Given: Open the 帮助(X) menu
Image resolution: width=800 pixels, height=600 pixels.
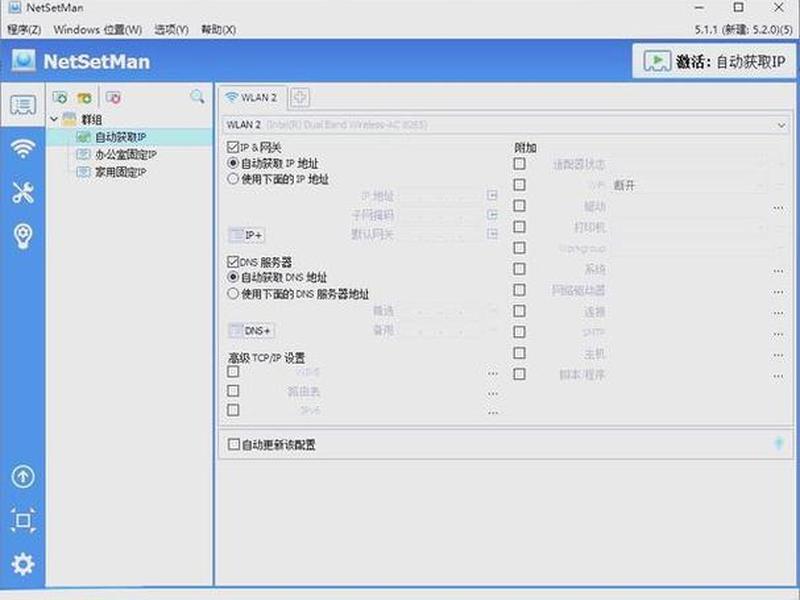Looking at the screenshot, I should [218, 30].
